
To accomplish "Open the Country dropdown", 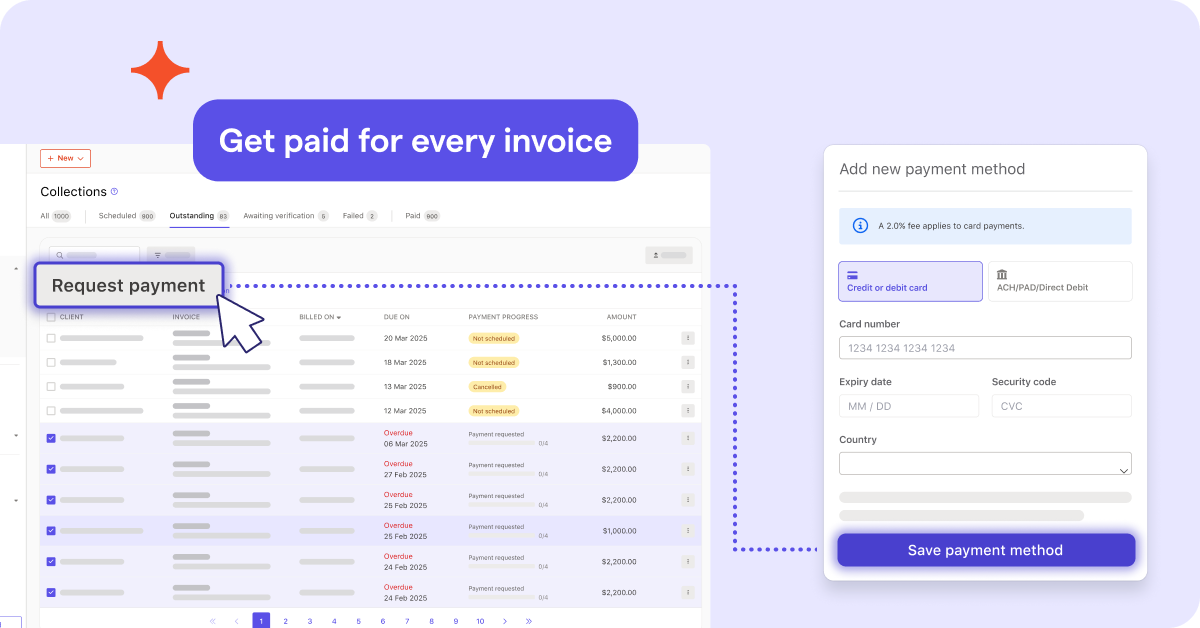I will click(x=985, y=464).
